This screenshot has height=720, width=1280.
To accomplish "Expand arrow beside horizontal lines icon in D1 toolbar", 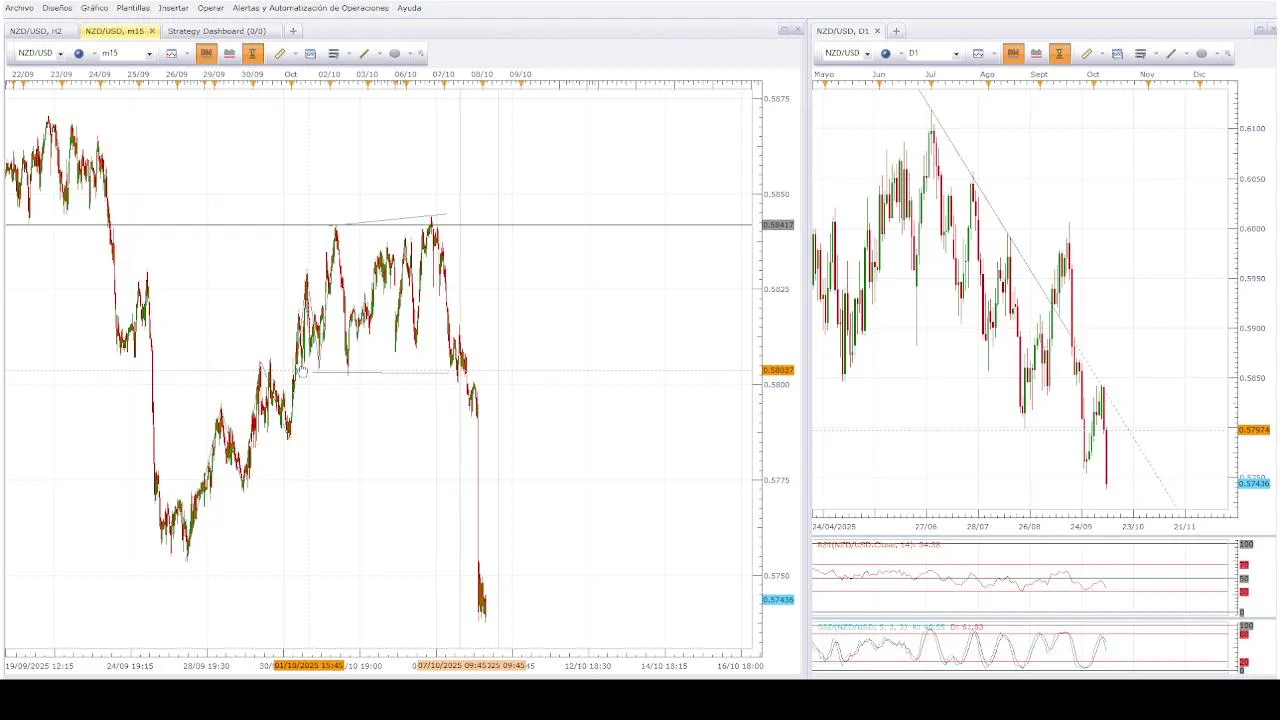I will pyautogui.click(x=1156, y=54).
